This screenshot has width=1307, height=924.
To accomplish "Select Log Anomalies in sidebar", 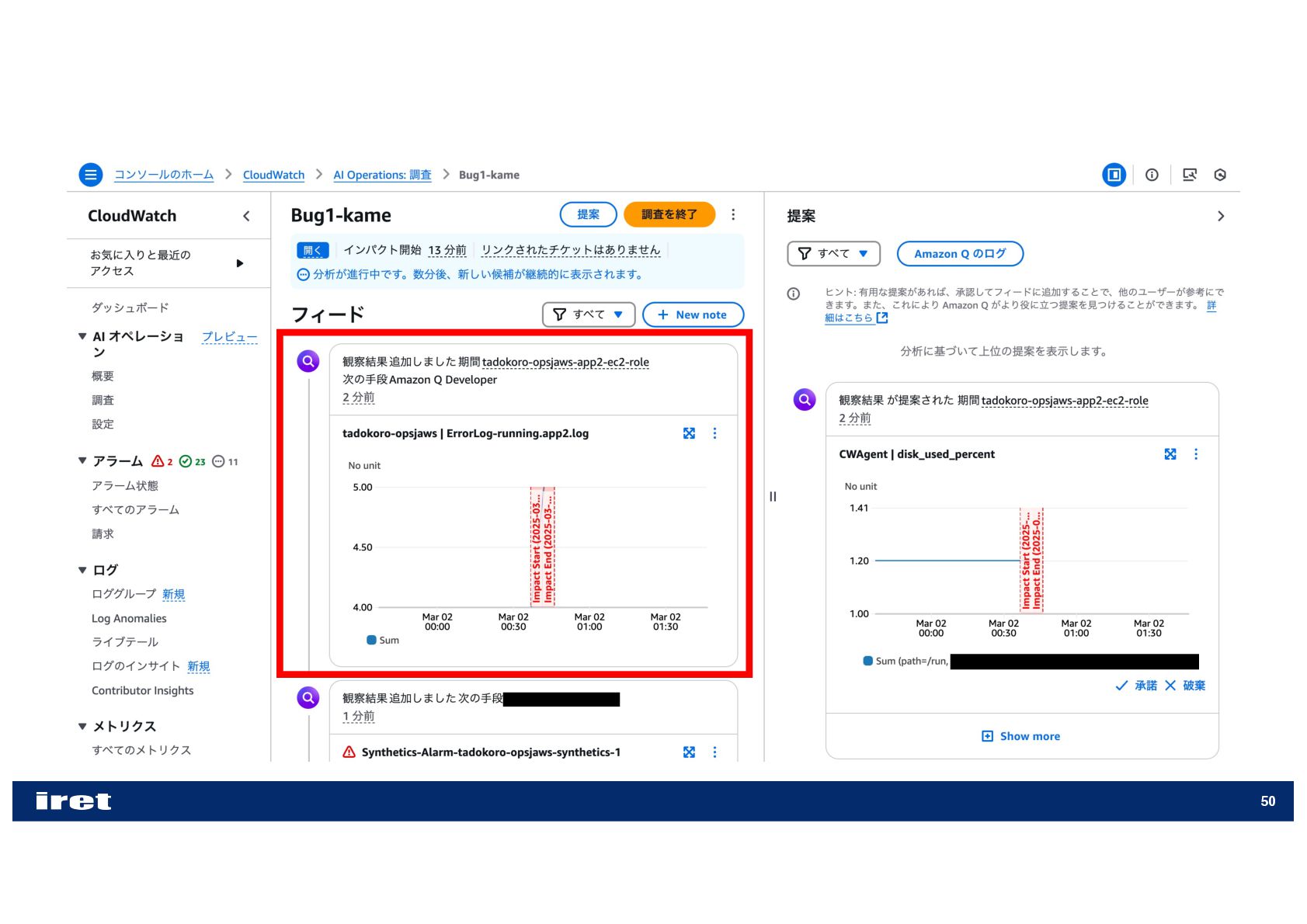I will 129,618.
